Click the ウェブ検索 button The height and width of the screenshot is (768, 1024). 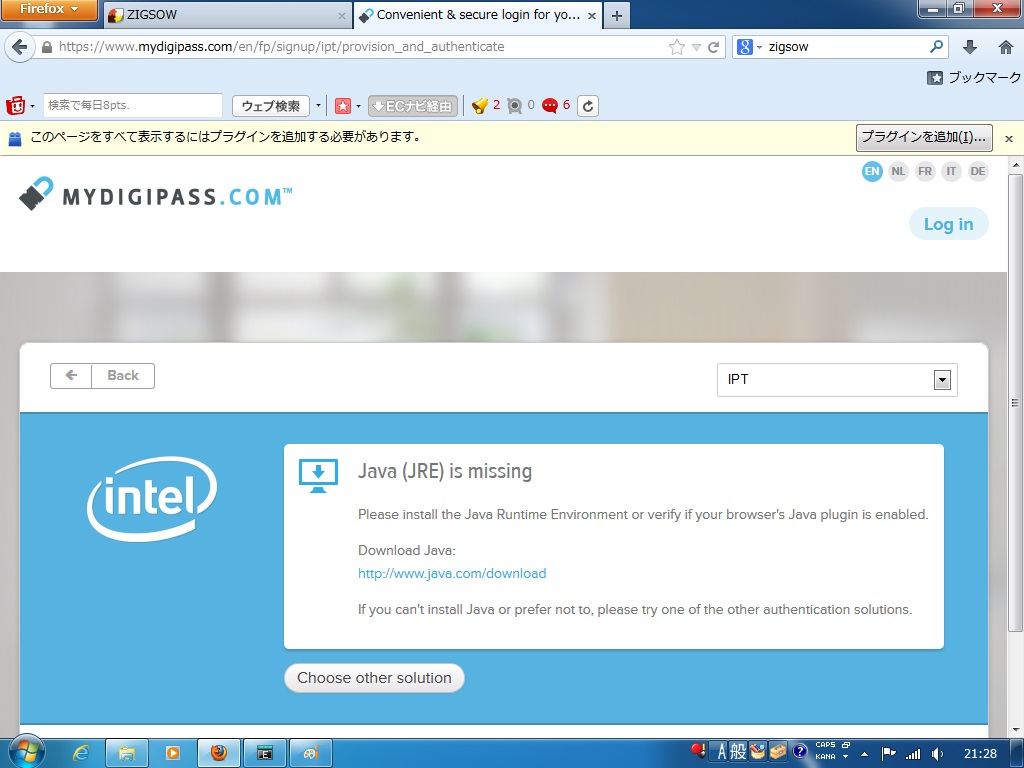pyautogui.click(x=270, y=106)
